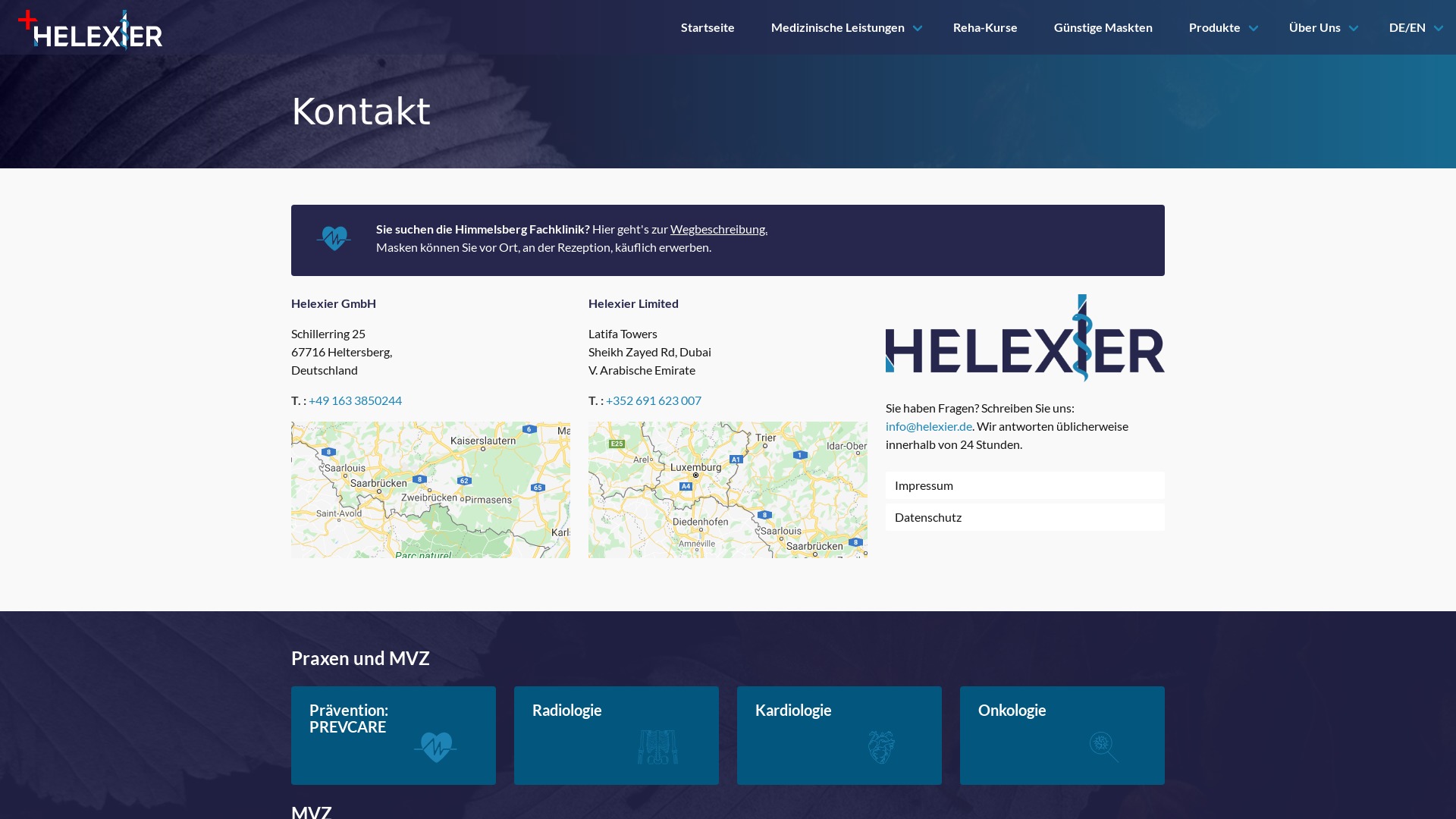Viewport: 1456px width, 819px height.
Task: Click the Praxen und MVZ heading
Action: tap(360, 658)
